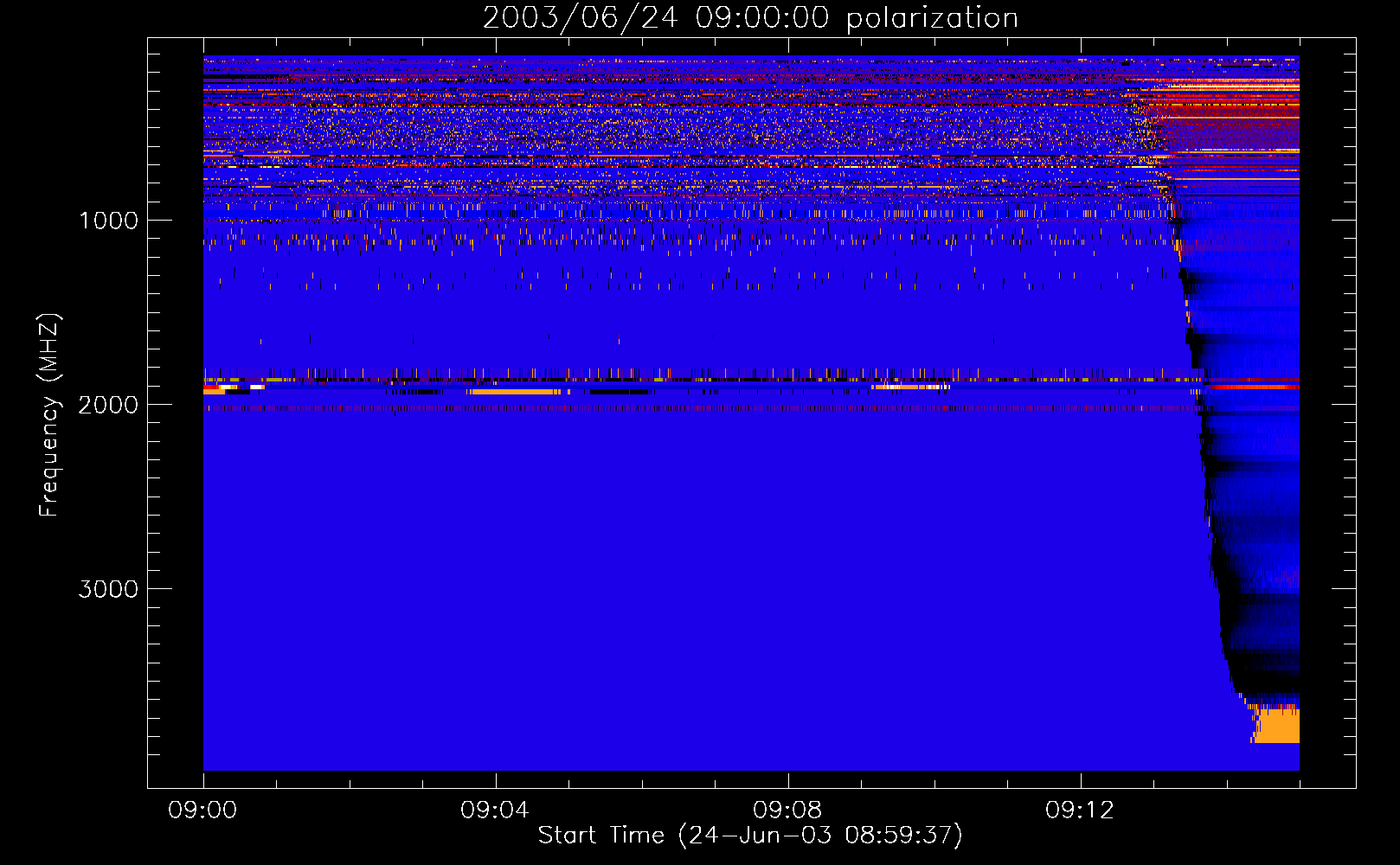Click the 'Start Time (24-Jun-03 08:59:37)' x-axis label

click(750, 836)
